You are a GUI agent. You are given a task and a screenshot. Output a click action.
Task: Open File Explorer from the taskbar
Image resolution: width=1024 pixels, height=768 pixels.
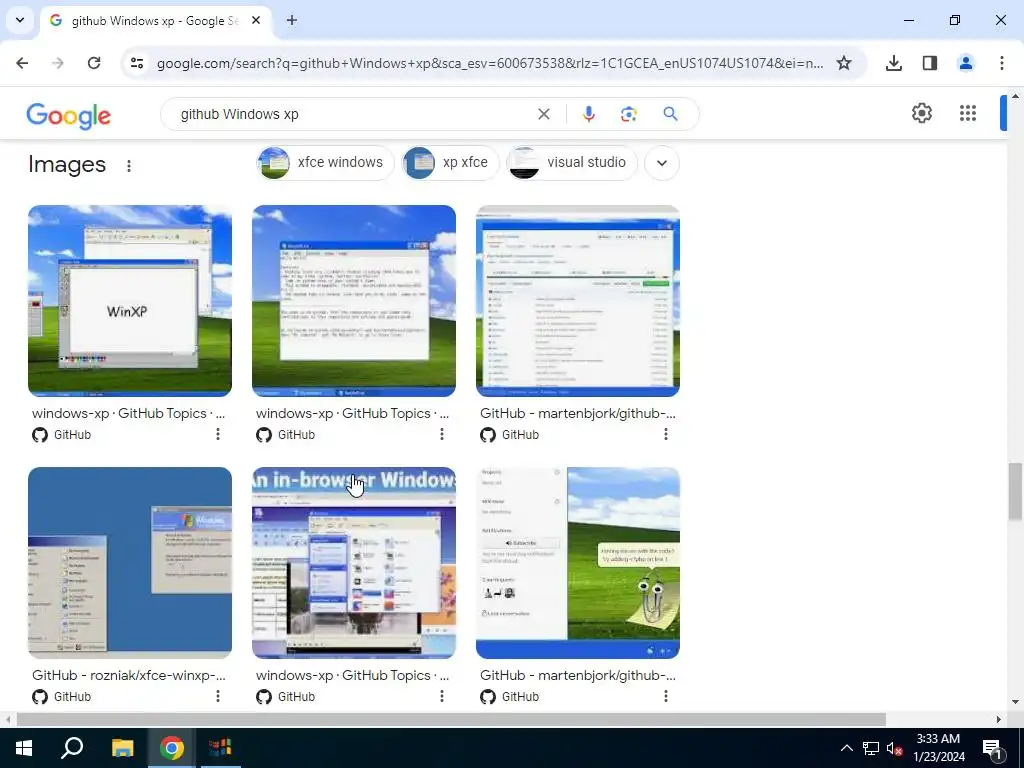[x=122, y=748]
